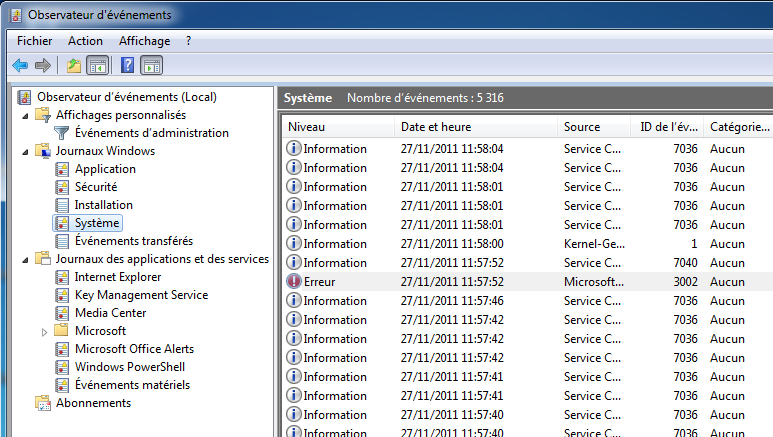Screen dimensions: 773x437
Task: Select the Sécurité log
Action: tap(95, 187)
